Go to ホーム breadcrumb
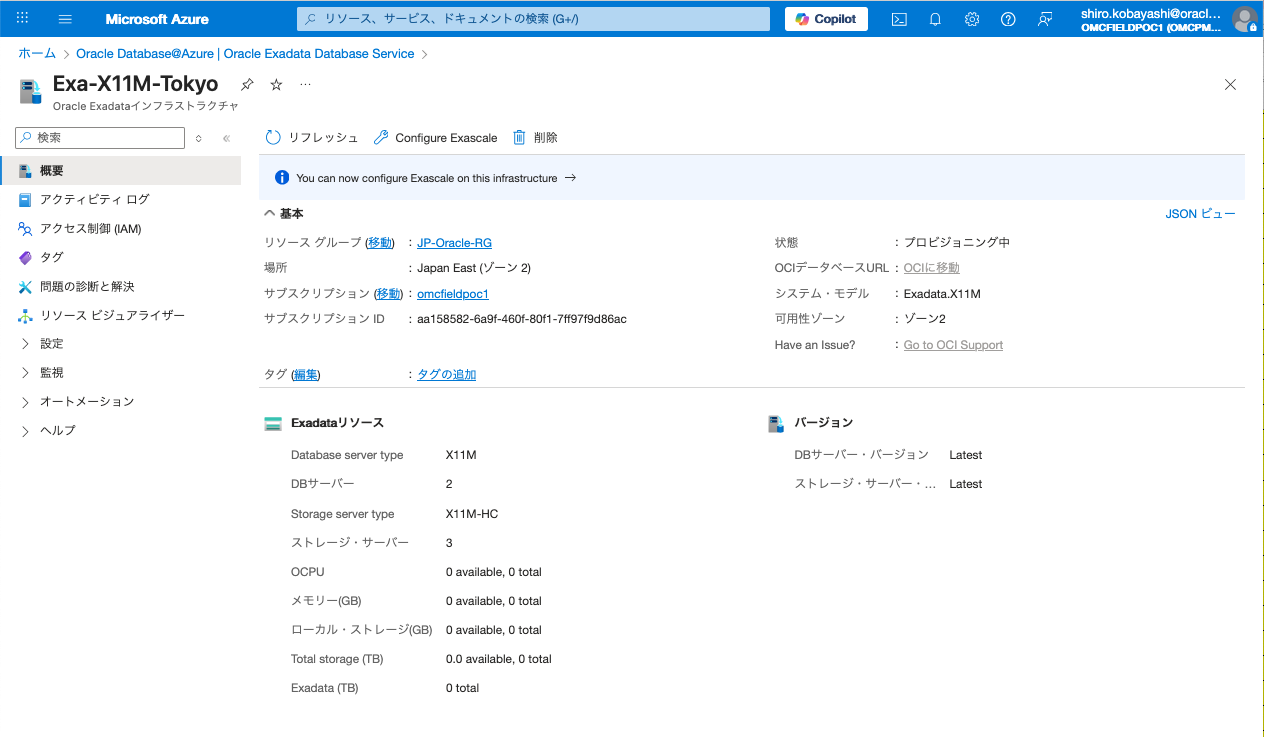This screenshot has width=1264, height=737. [x=37, y=54]
